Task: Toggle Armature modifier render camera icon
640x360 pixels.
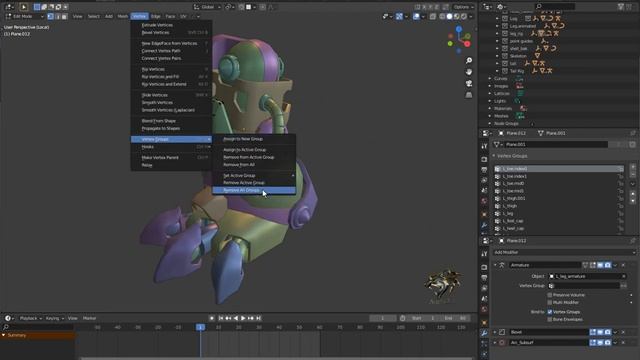Action: point(608,265)
